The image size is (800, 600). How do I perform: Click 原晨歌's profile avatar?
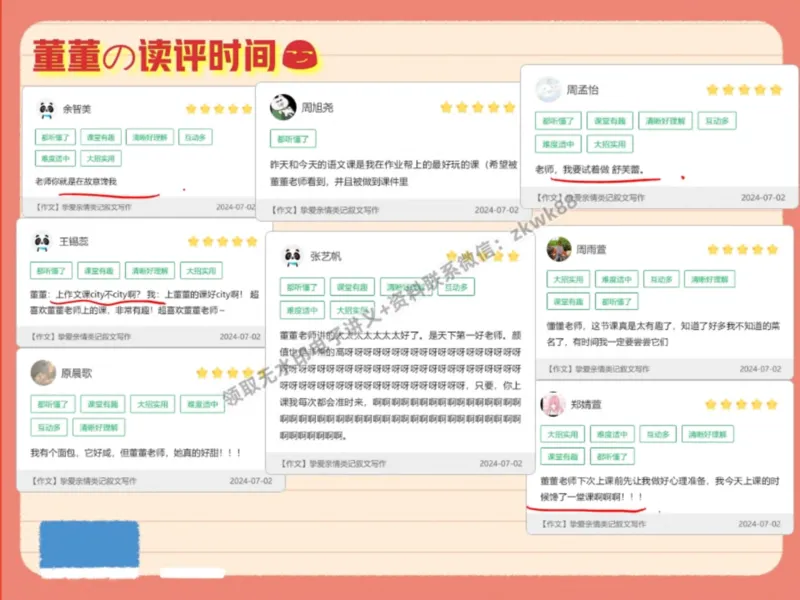coord(43,373)
